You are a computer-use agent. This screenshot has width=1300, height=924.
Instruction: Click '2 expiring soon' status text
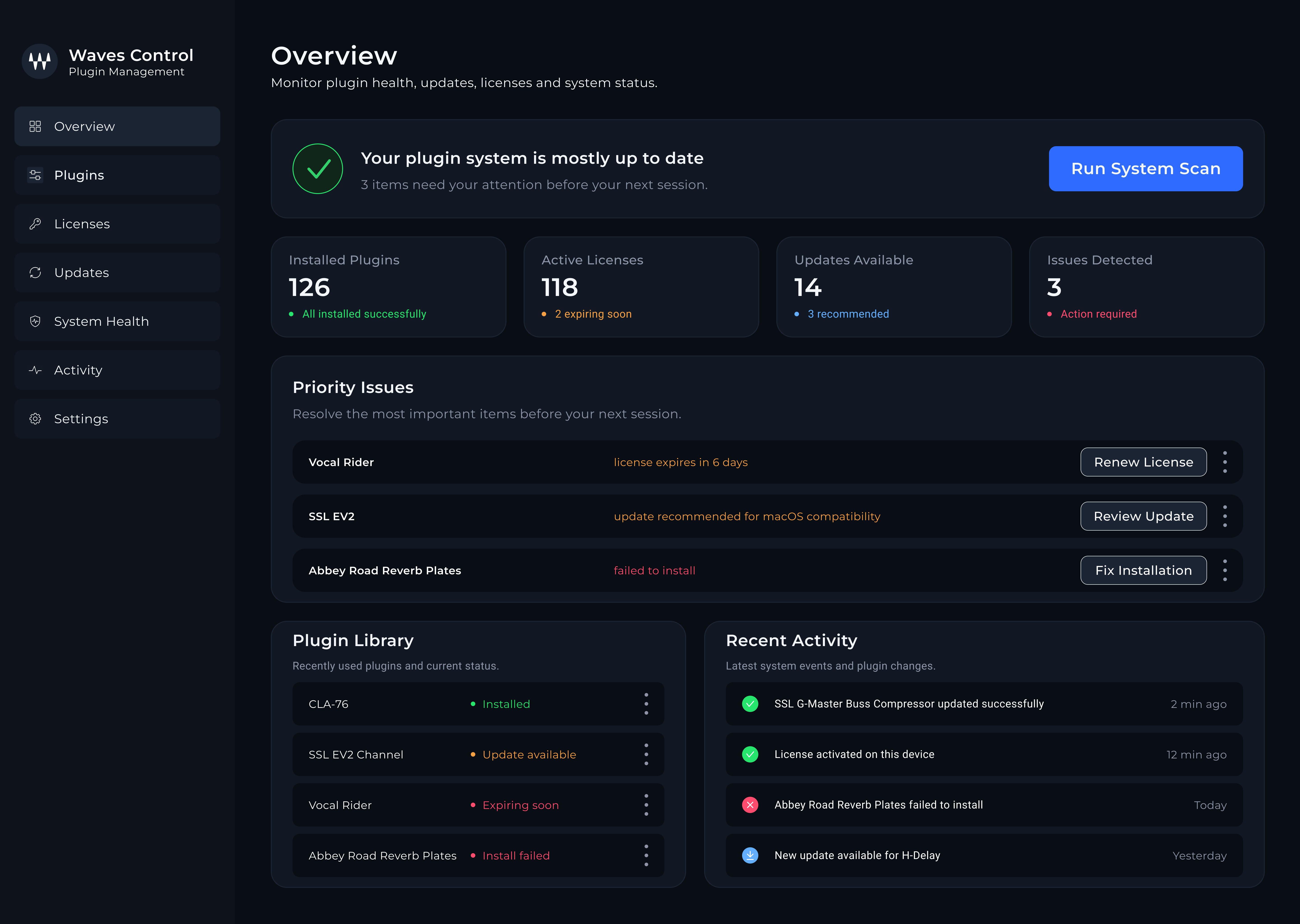coord(593,314)
